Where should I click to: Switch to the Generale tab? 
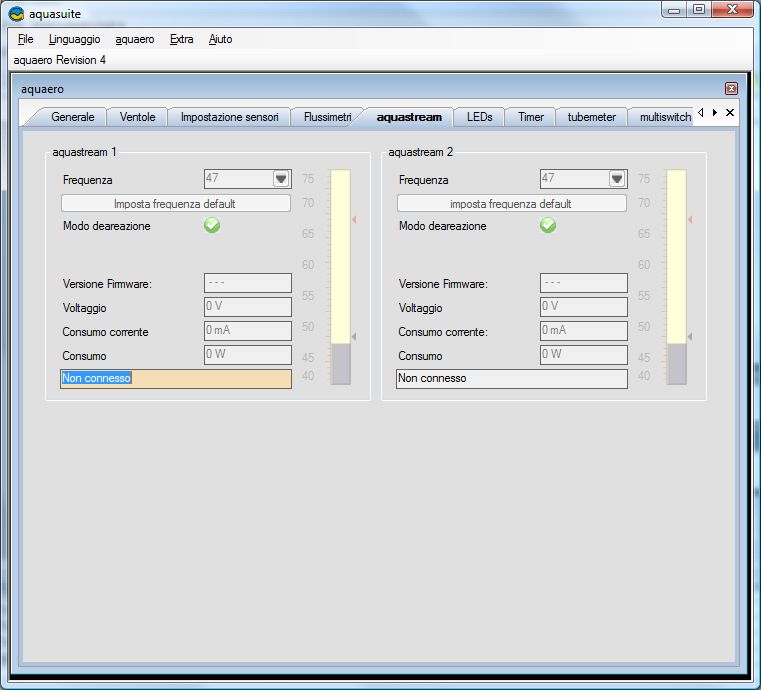click(72, 117)
